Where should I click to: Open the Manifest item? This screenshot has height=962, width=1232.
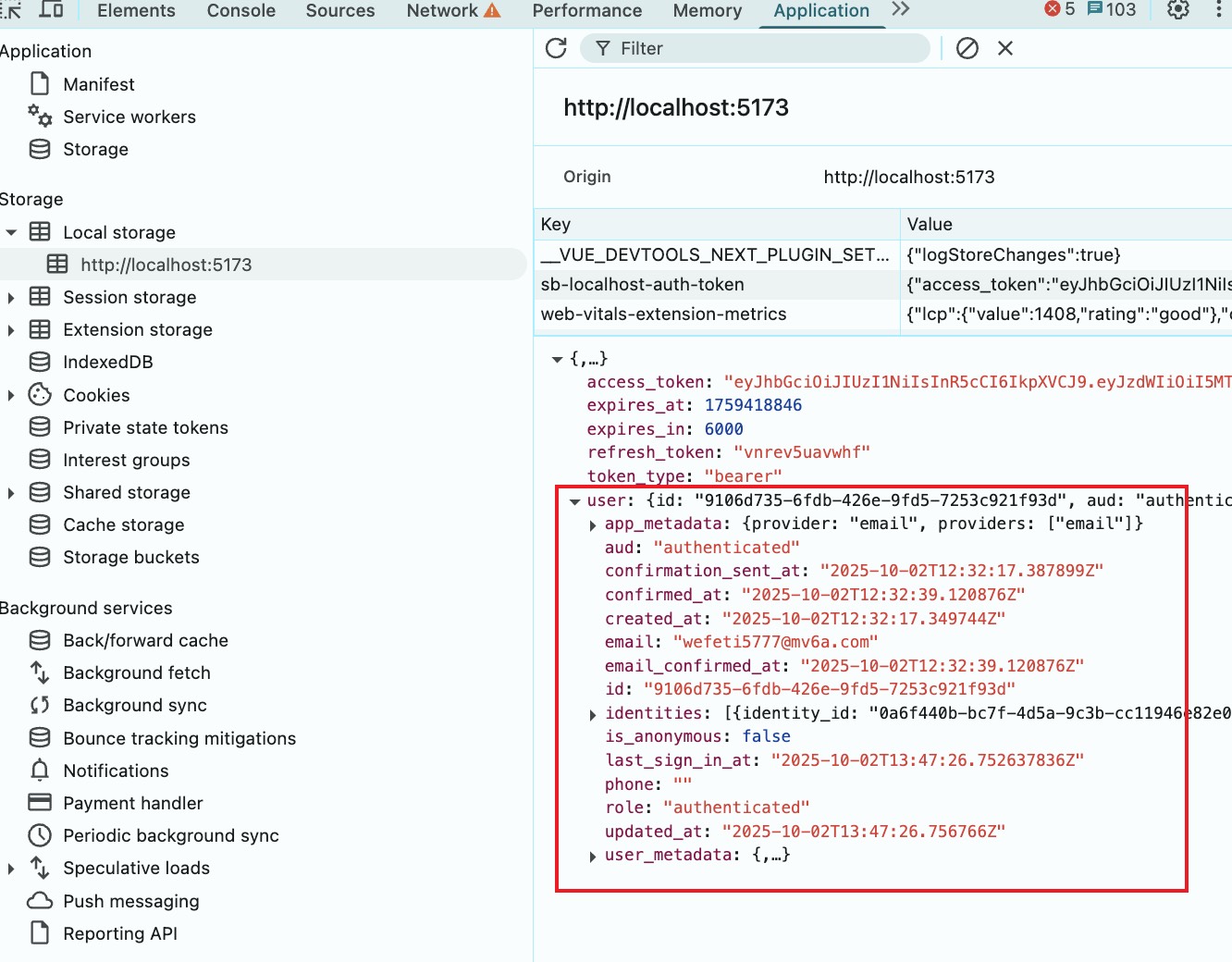click(98, 84)
